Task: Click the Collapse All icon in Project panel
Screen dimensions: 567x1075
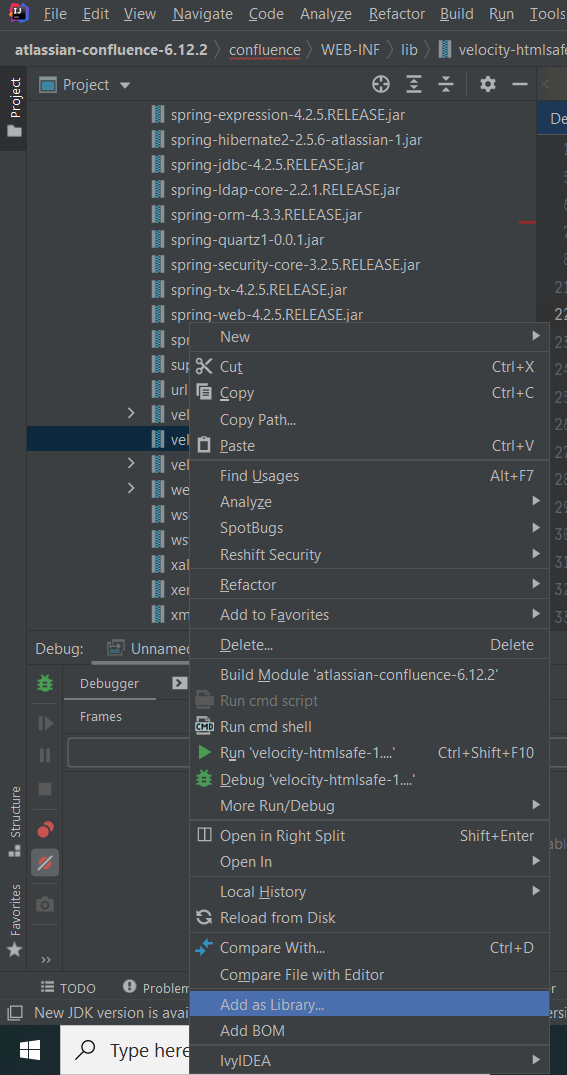Action: [446, 84]
